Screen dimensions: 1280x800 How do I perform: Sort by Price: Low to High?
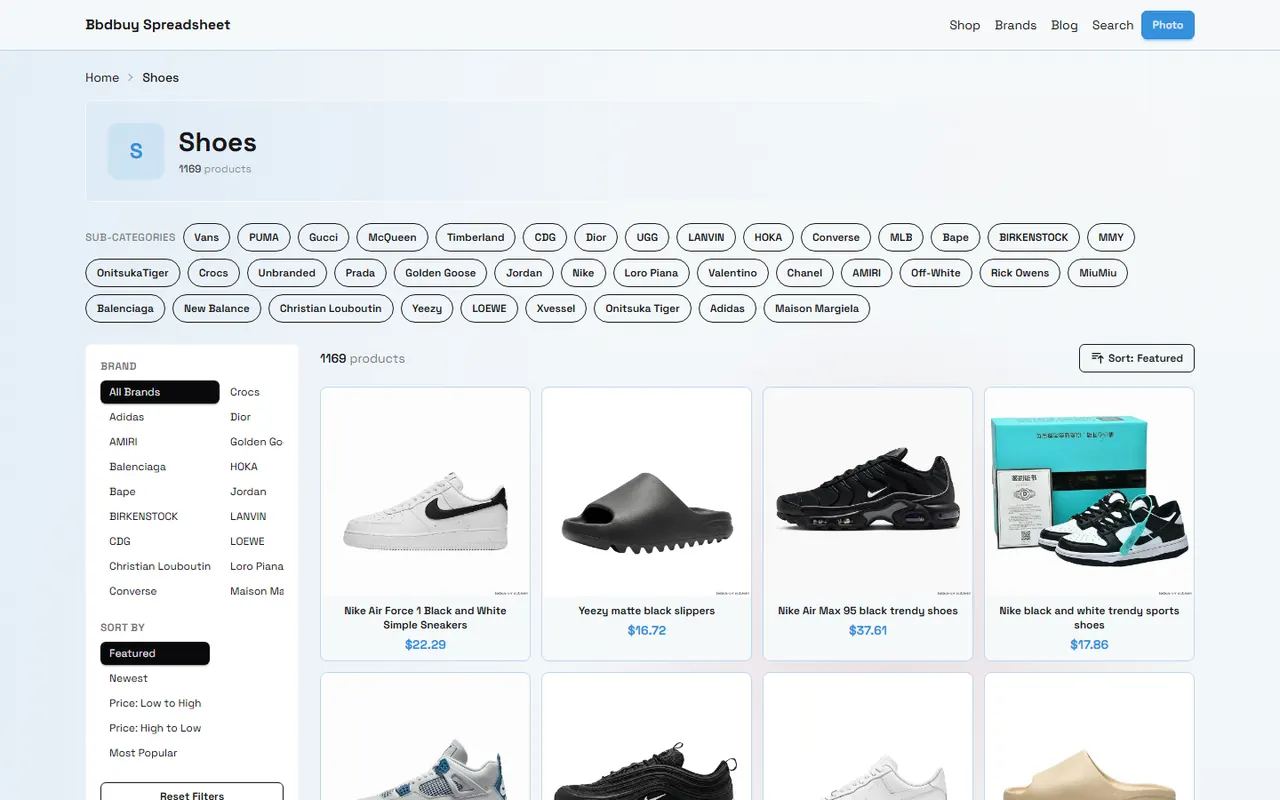[x=155, y=703]
